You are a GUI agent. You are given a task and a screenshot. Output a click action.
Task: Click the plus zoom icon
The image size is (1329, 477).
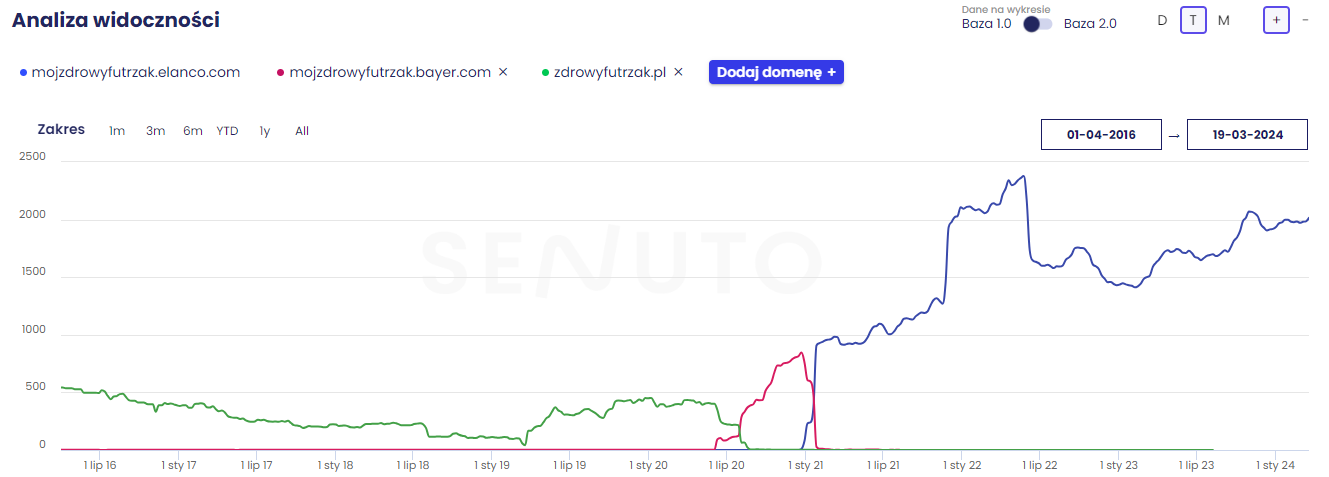1275,20
